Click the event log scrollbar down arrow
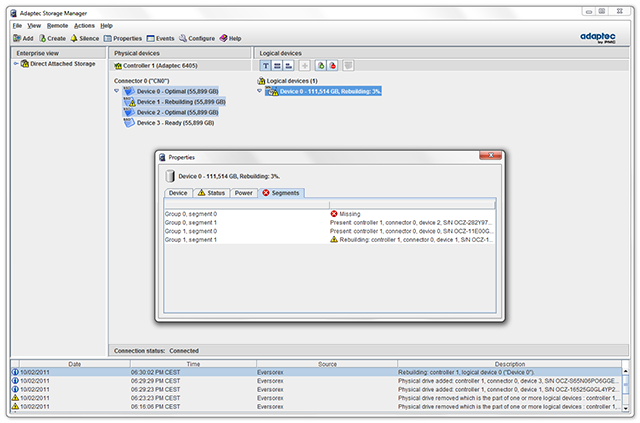 point(625,408)
